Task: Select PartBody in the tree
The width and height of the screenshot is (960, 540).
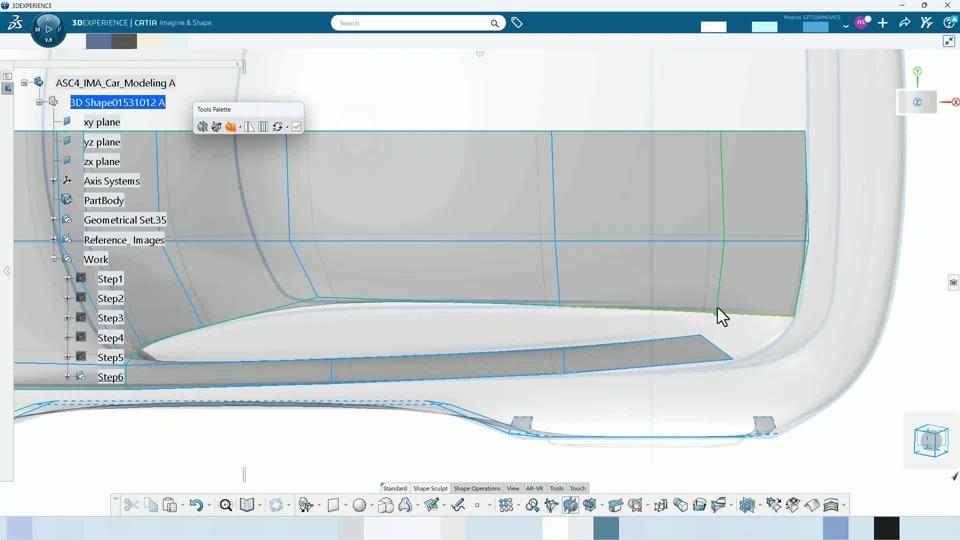Action: pyautogui.click(x=103, y=200)
